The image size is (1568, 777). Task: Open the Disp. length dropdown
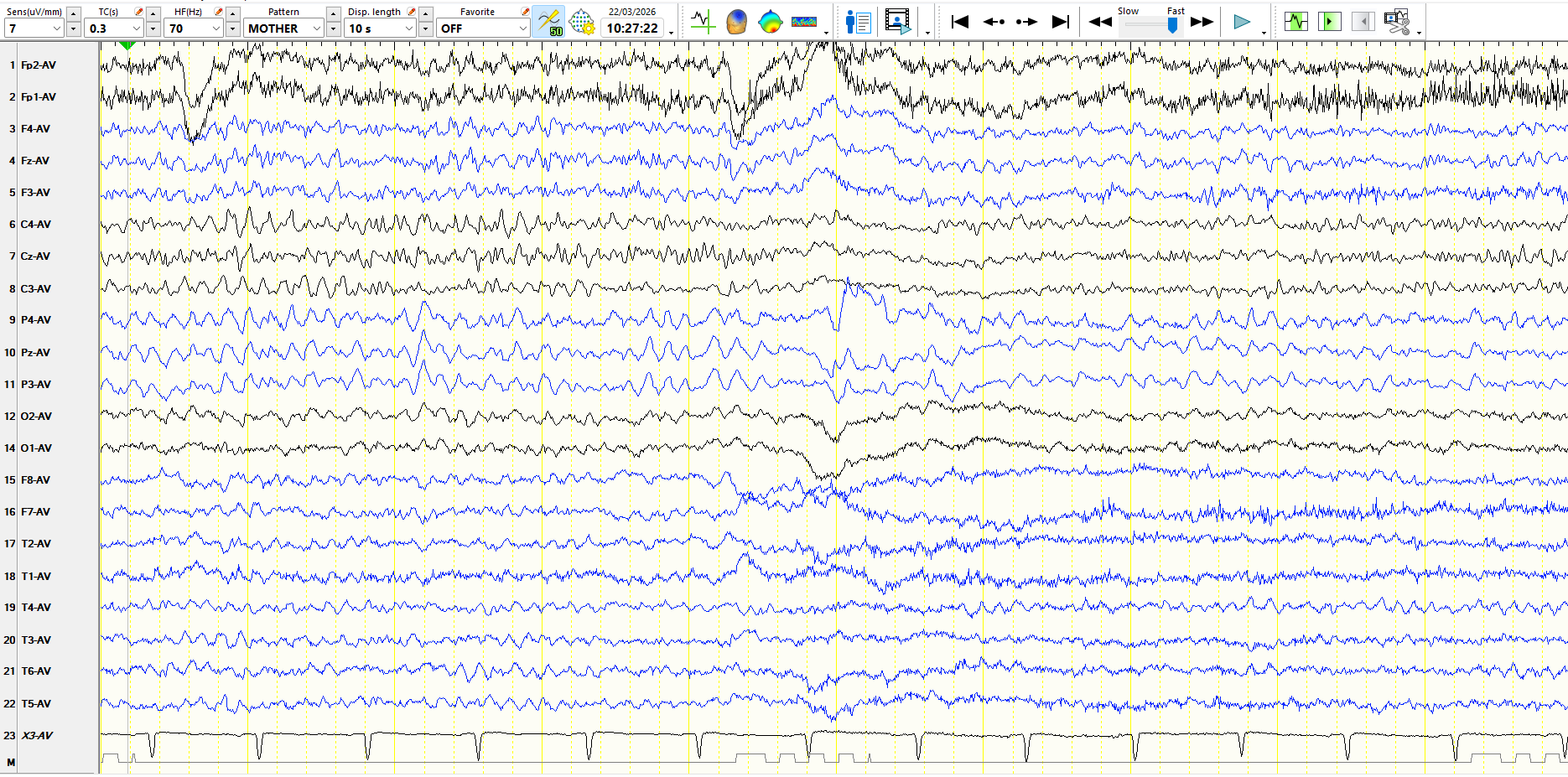pos(409,28)
